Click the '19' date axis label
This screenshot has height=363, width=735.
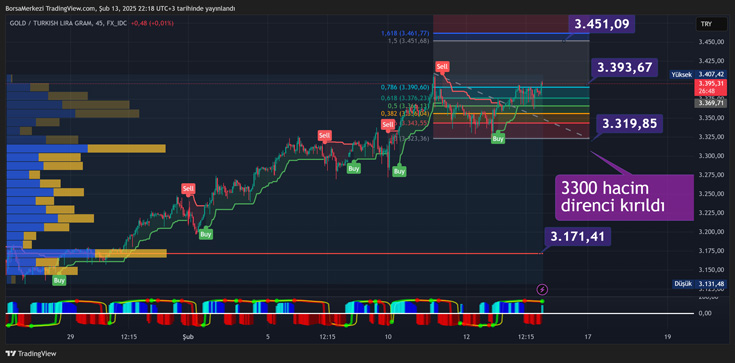tap(668, 337)
